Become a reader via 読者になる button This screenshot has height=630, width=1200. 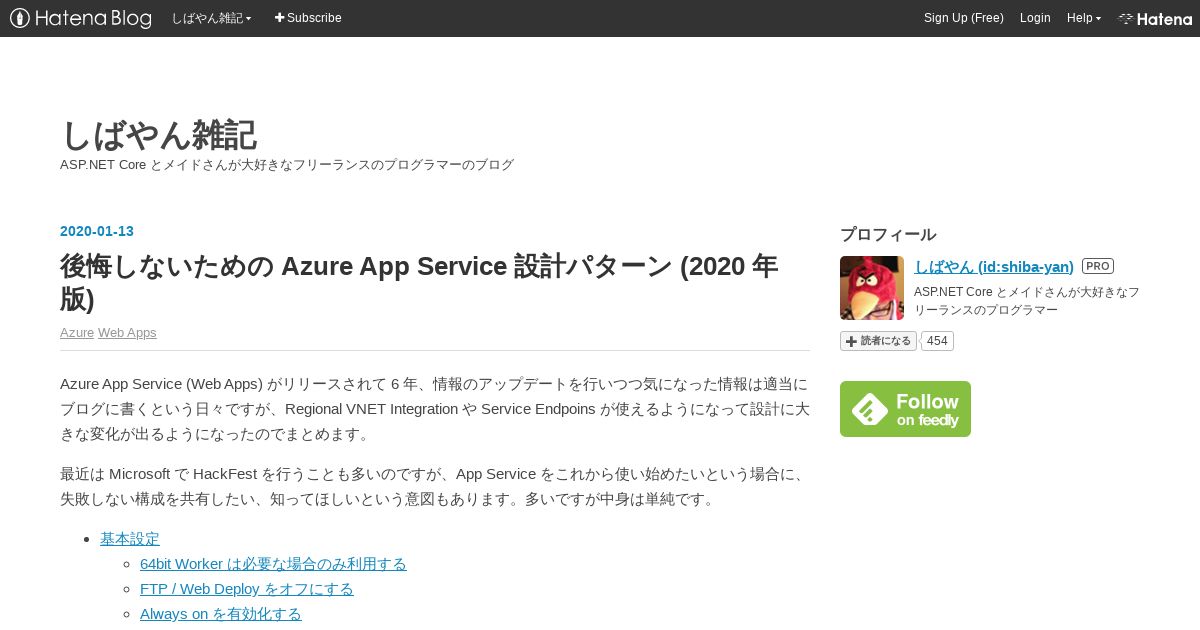pos(878,341)
